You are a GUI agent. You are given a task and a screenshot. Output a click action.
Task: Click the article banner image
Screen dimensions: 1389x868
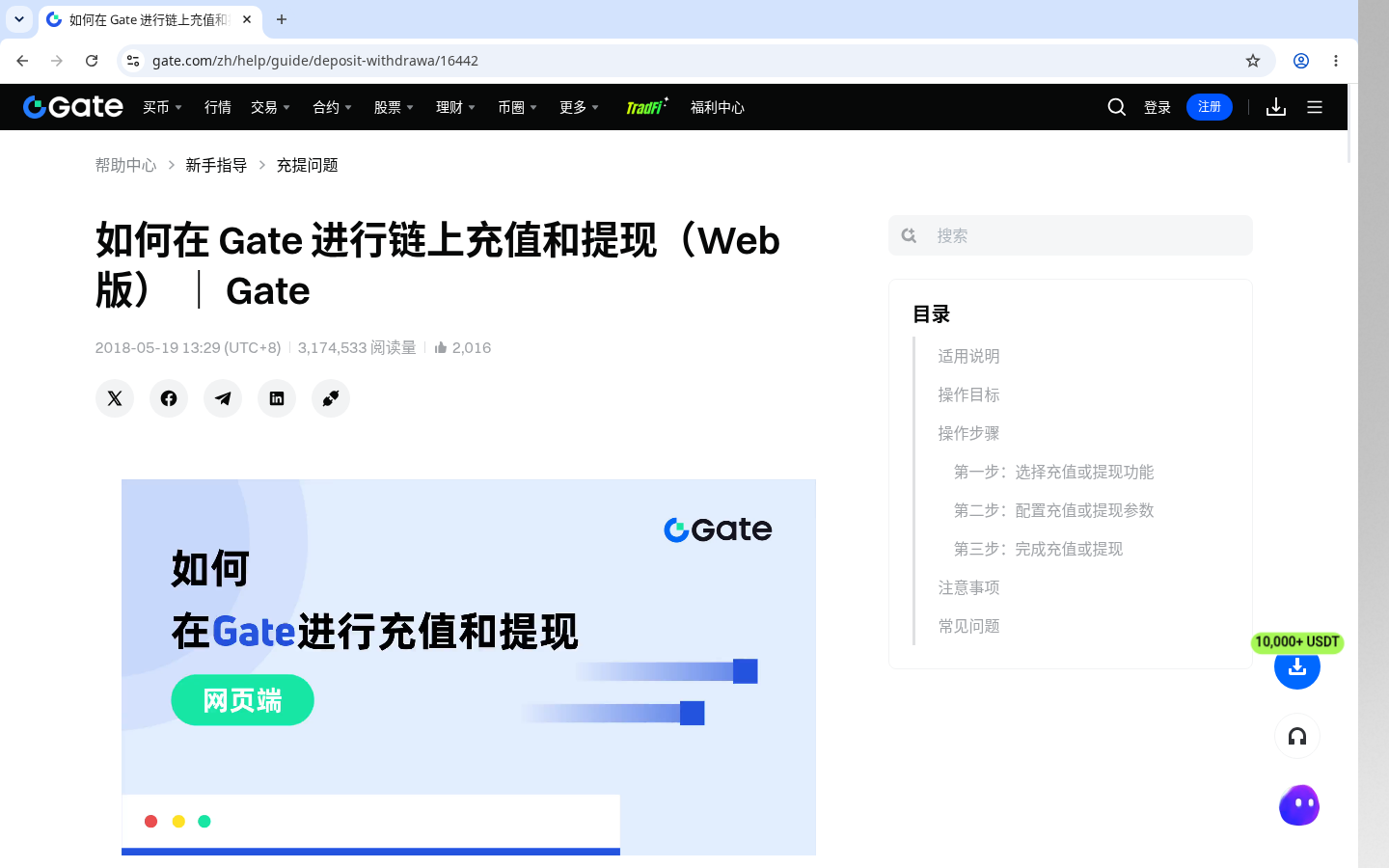[x=469, y=667]
